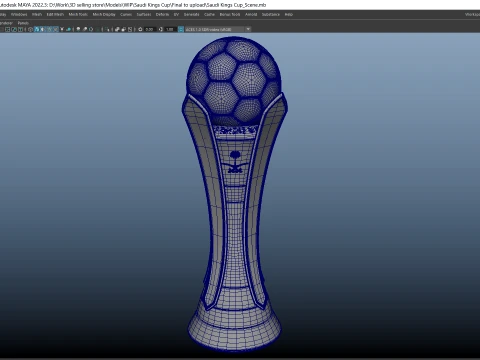Image resolution: width=480 pixels, height=360 pixels.
Task: Toggle use default material icon
Action: pos(42,29)
